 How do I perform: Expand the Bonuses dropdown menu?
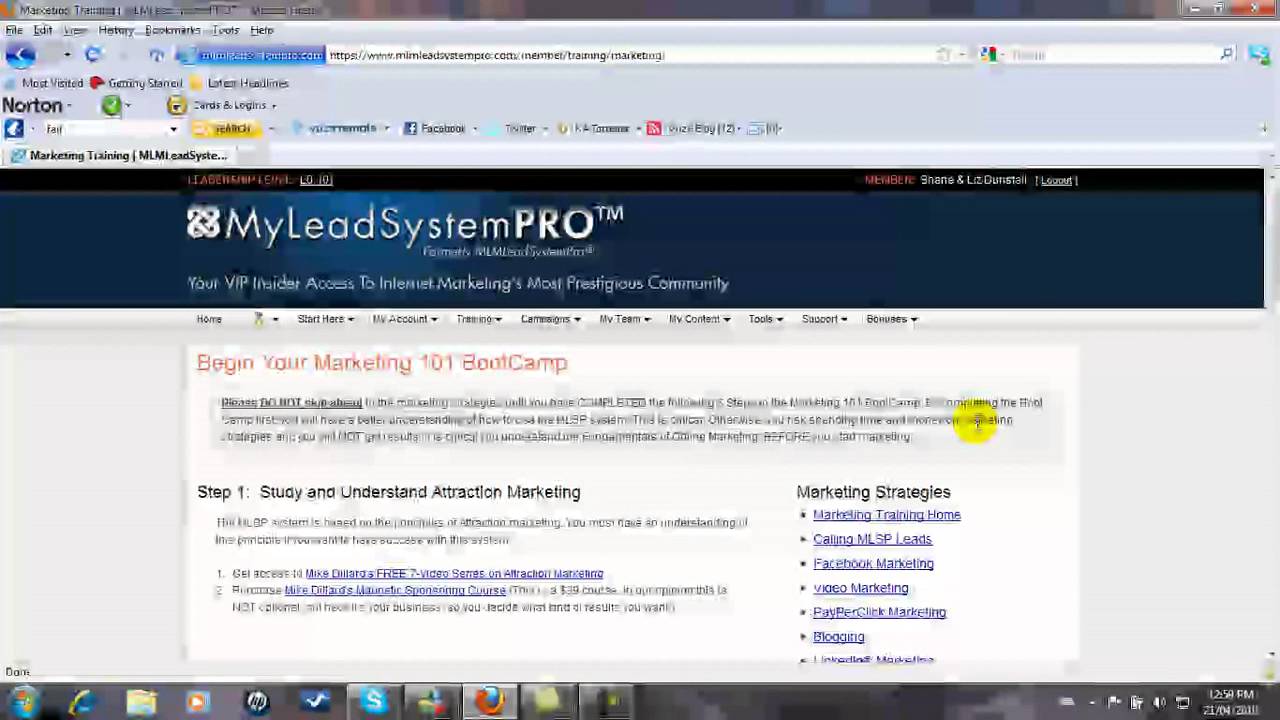point(892,319)
